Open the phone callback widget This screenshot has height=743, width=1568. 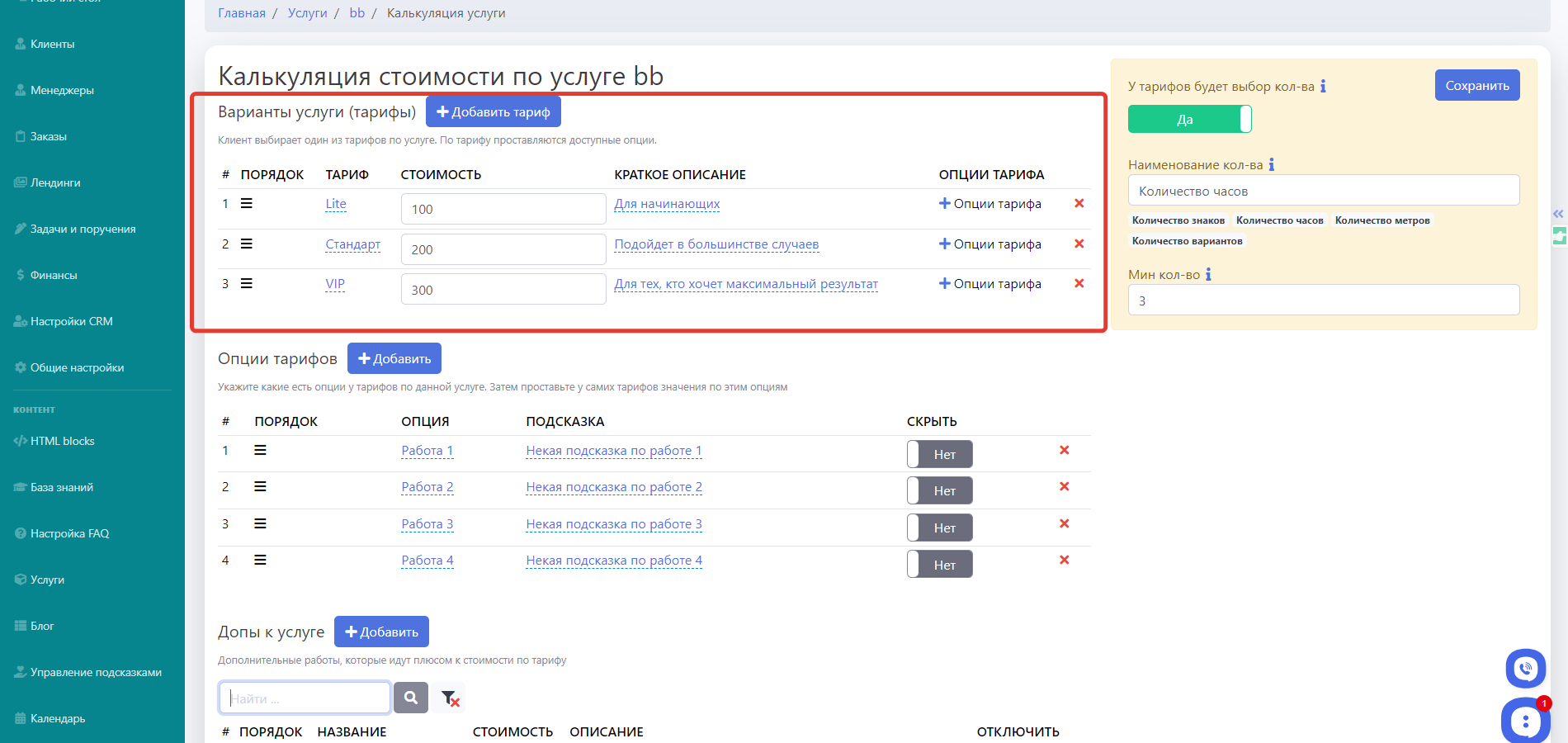[x=1525, y=668]
